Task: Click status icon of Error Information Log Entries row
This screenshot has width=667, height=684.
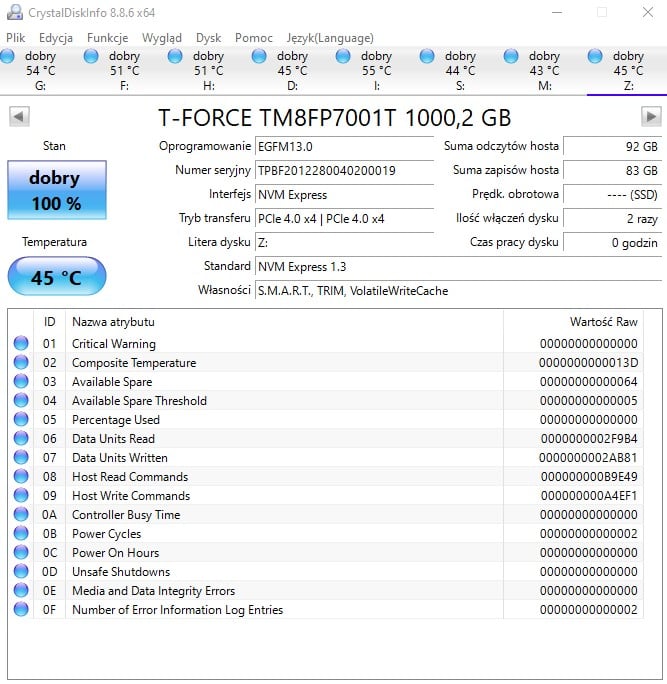Action: 21,609
